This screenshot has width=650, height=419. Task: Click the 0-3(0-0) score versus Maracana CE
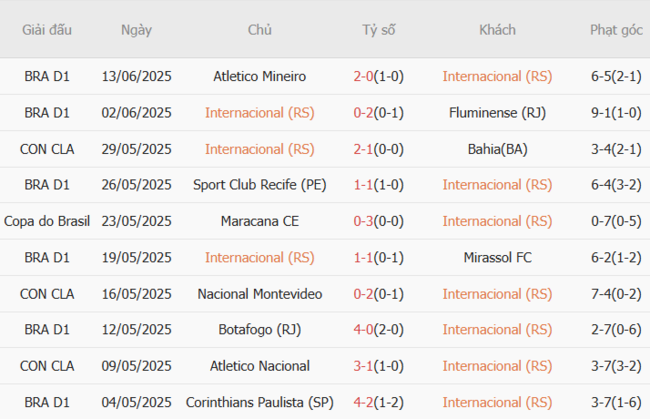pos(379,221)
